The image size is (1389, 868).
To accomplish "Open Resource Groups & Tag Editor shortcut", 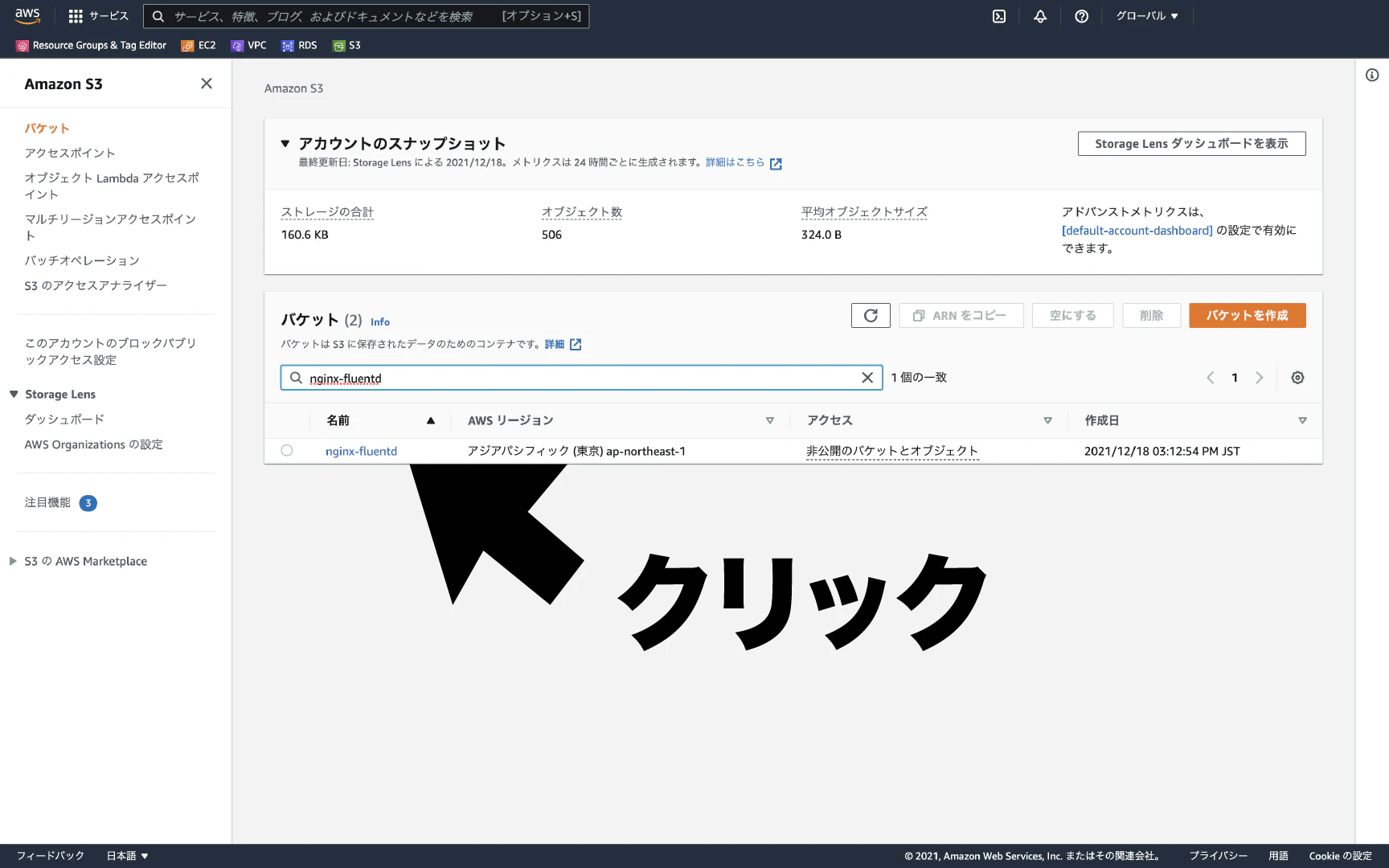I will click(92, 46).
